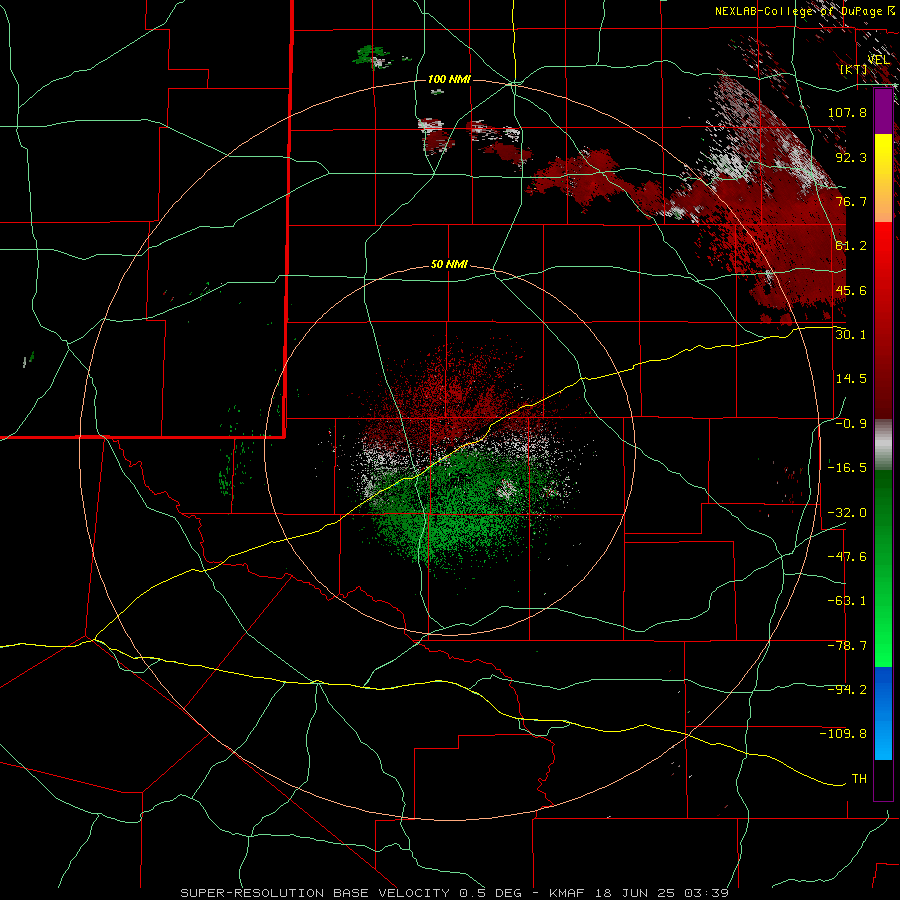Pick the gray near-zero segment of the scale

coord(883,445)
